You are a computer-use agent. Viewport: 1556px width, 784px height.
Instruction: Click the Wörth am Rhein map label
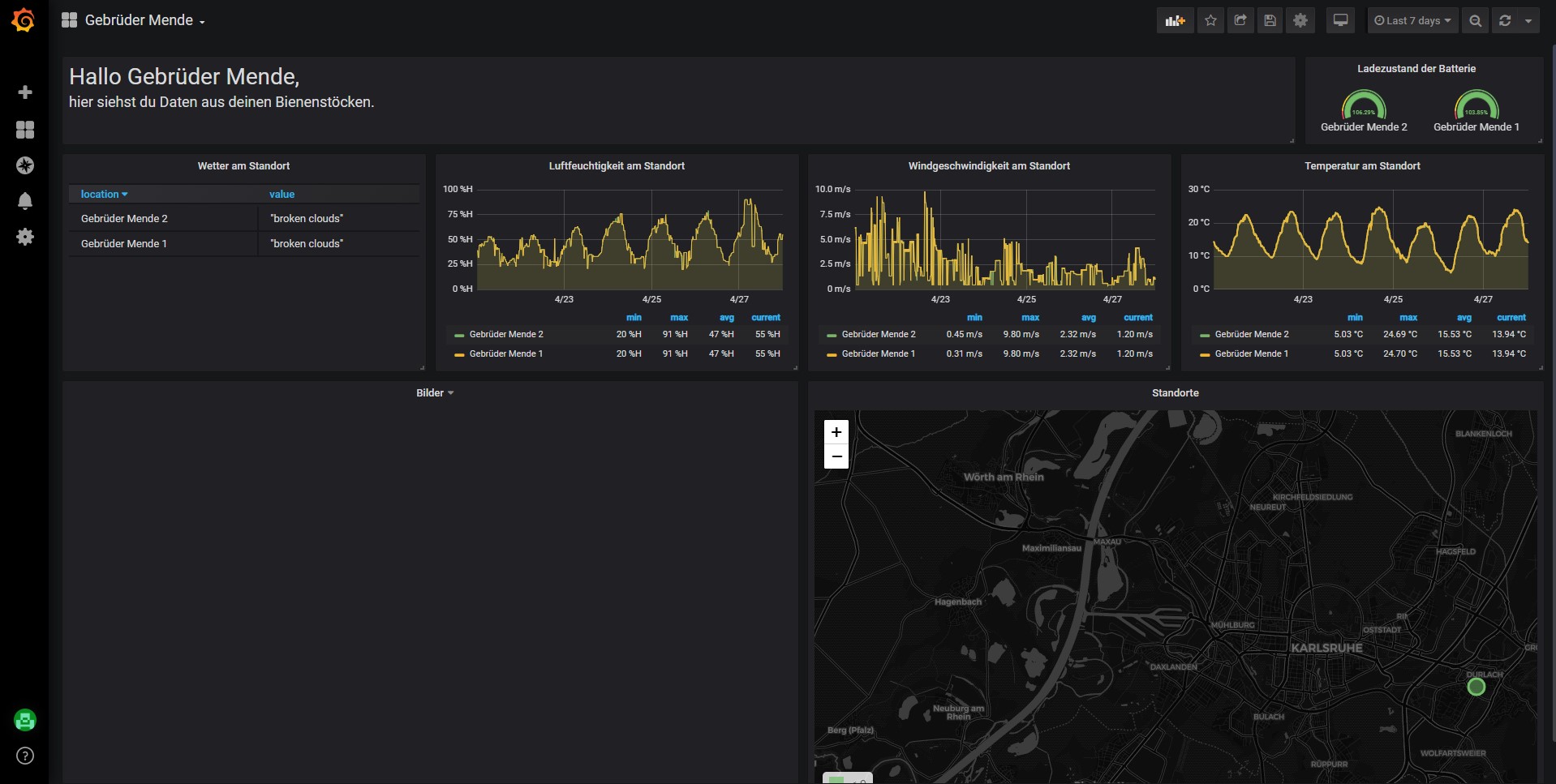(x=1004, y=478)
